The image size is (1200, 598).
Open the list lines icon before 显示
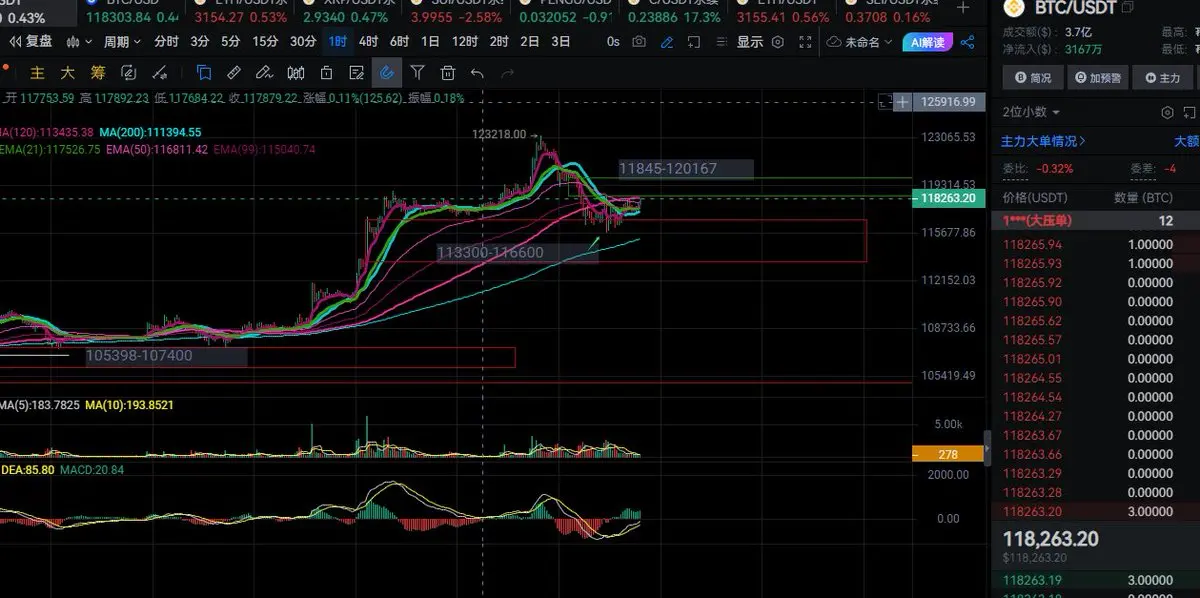720,42
